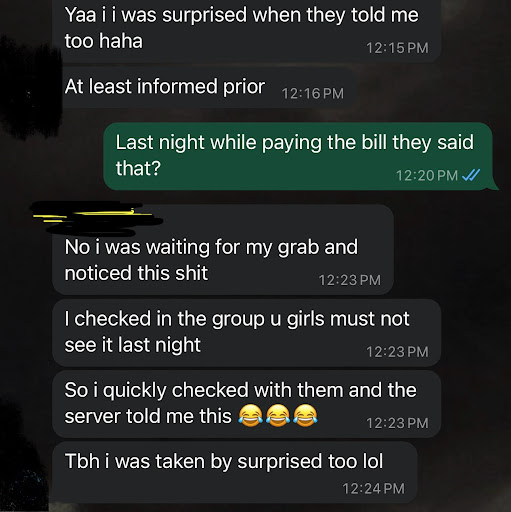This screenshot has height=512, width=511.
Task: Click the redacted sender name above grab message
Action: tap(97, 218)
